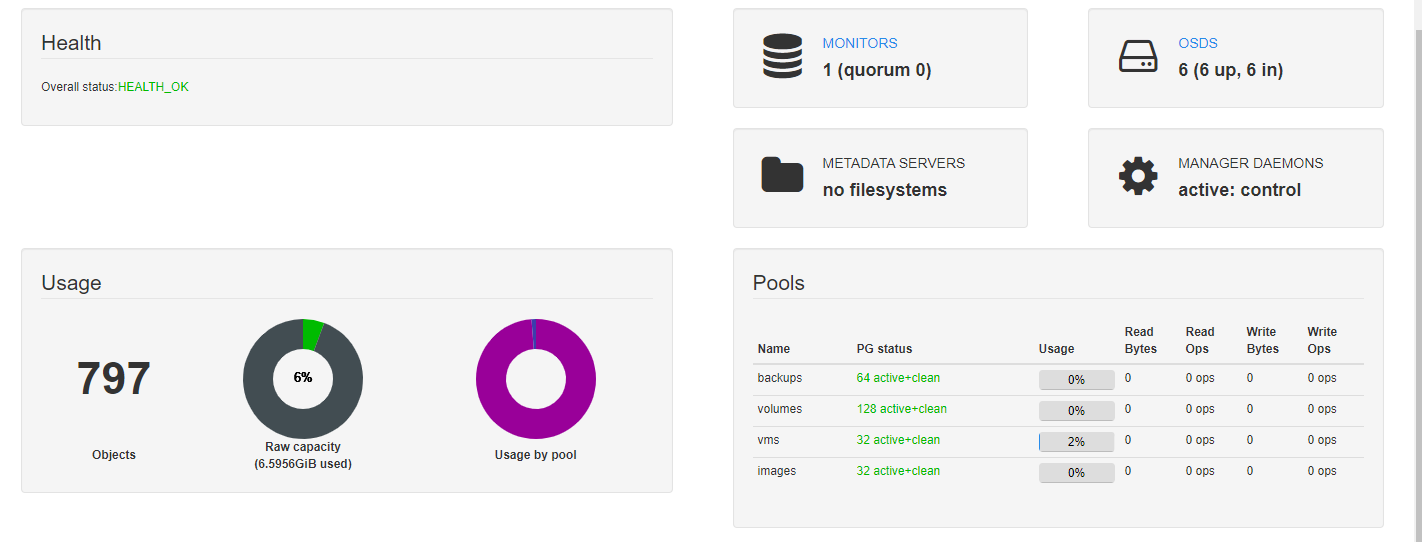Open the OSDS link
Image resolution: width=1422 pixels, height=542 pixels.
(x=1198, y=43)
